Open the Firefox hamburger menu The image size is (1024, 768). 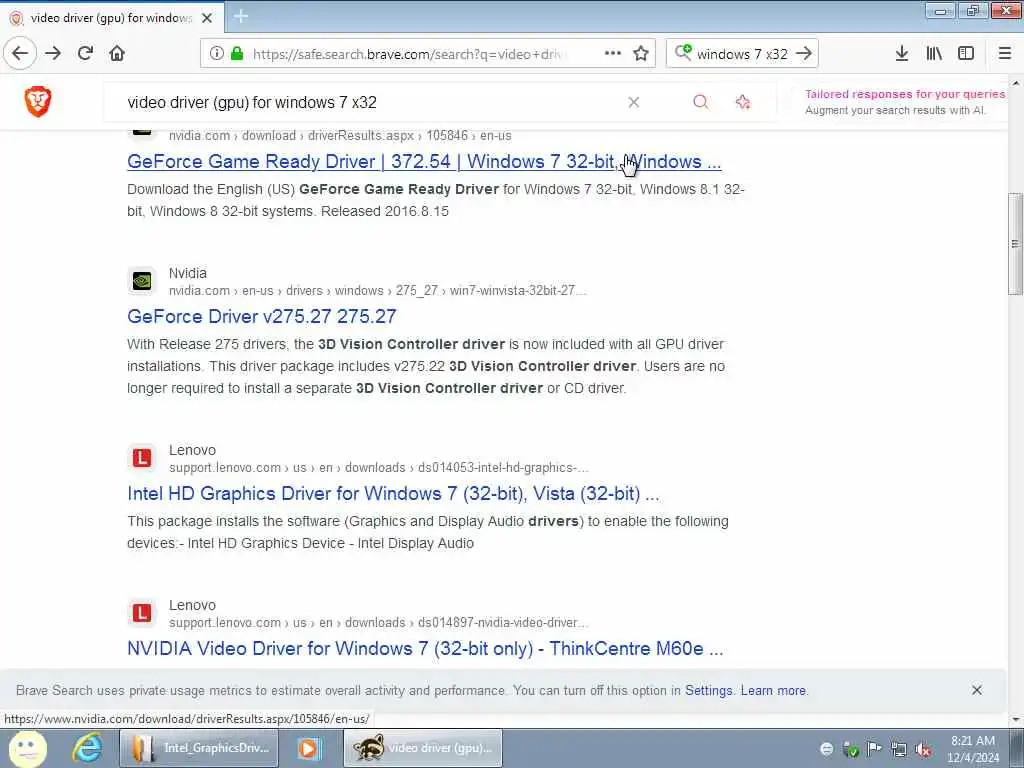[x=1005, y=54]
